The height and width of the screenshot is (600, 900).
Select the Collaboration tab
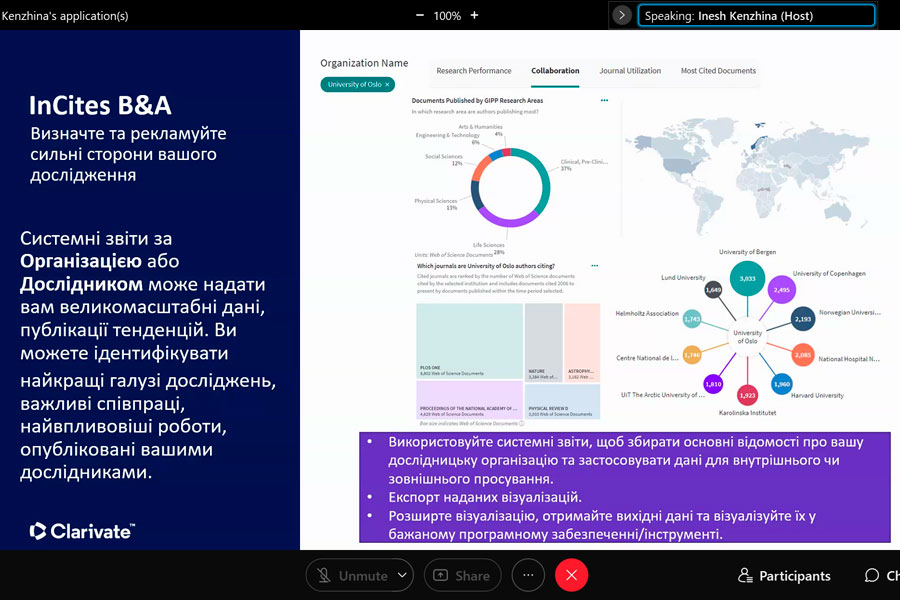[x=555, y=71]
